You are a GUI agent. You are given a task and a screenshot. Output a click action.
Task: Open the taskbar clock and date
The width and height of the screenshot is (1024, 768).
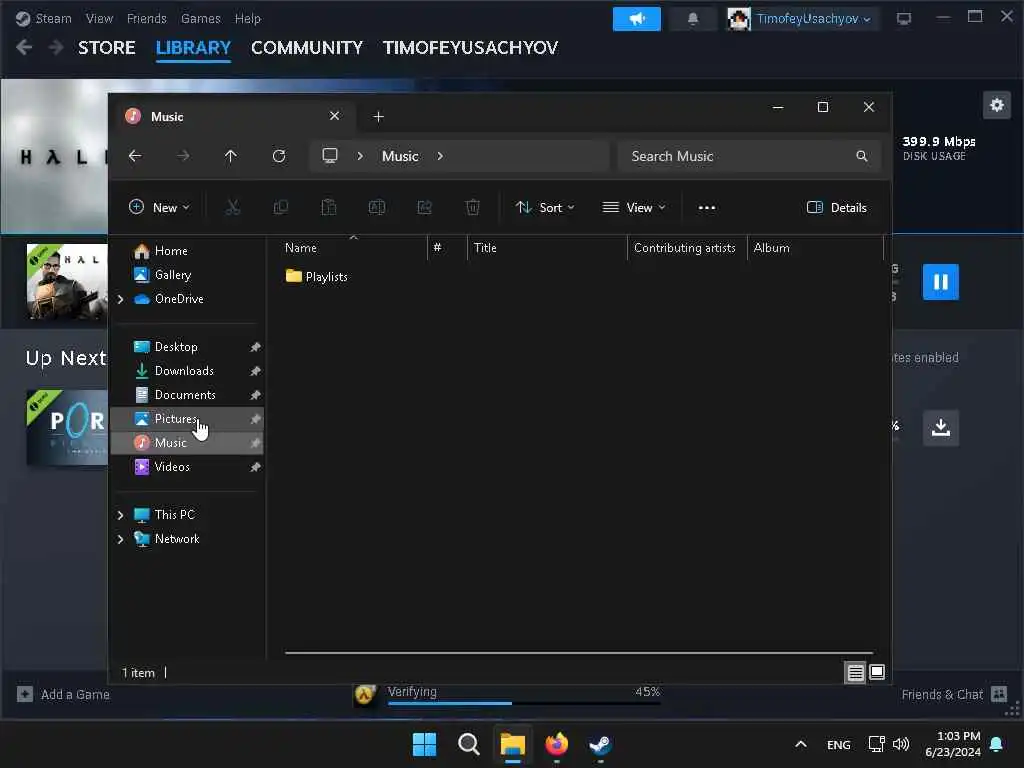[952, 744]
